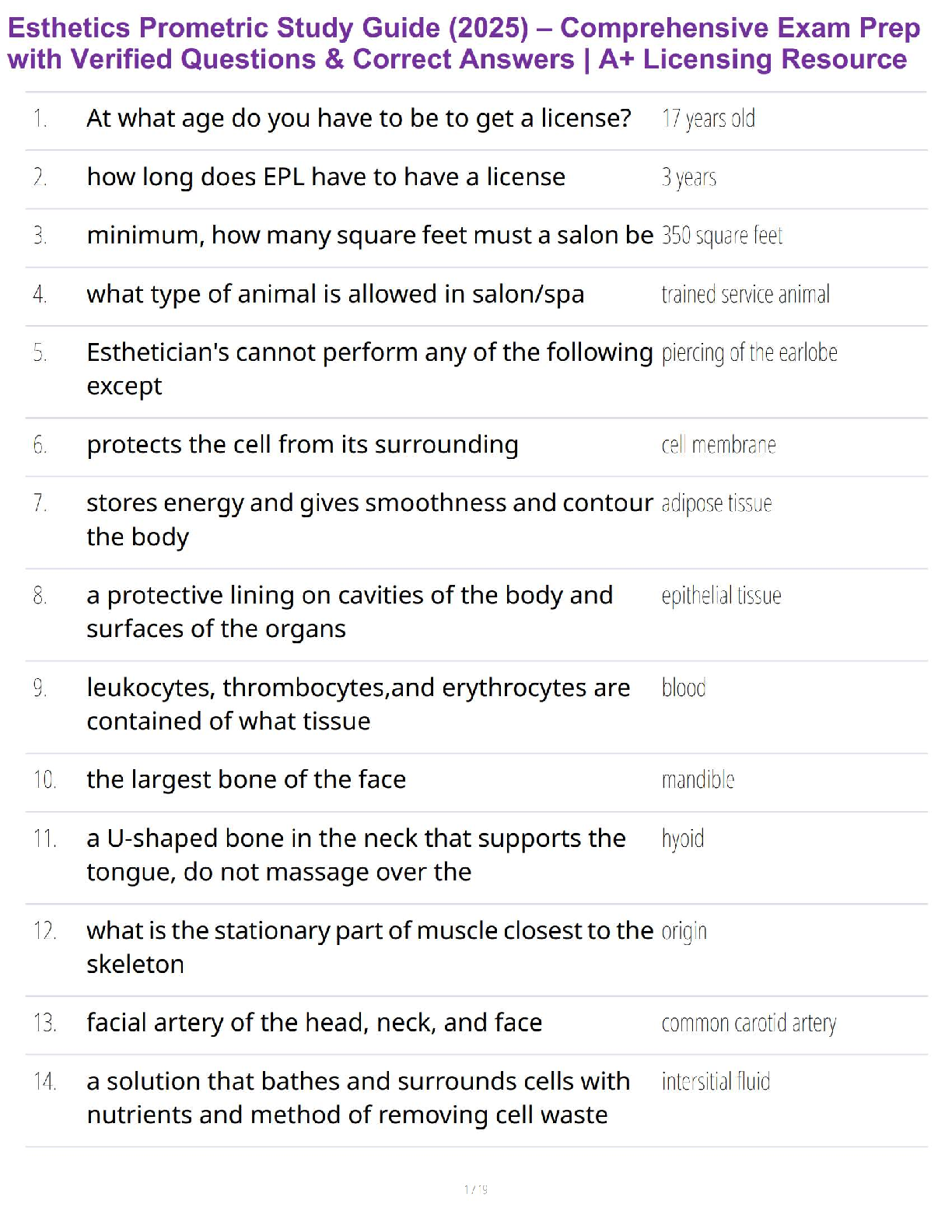Click the 'origin' answer
Screen dimensions: 952x1232
684,932
